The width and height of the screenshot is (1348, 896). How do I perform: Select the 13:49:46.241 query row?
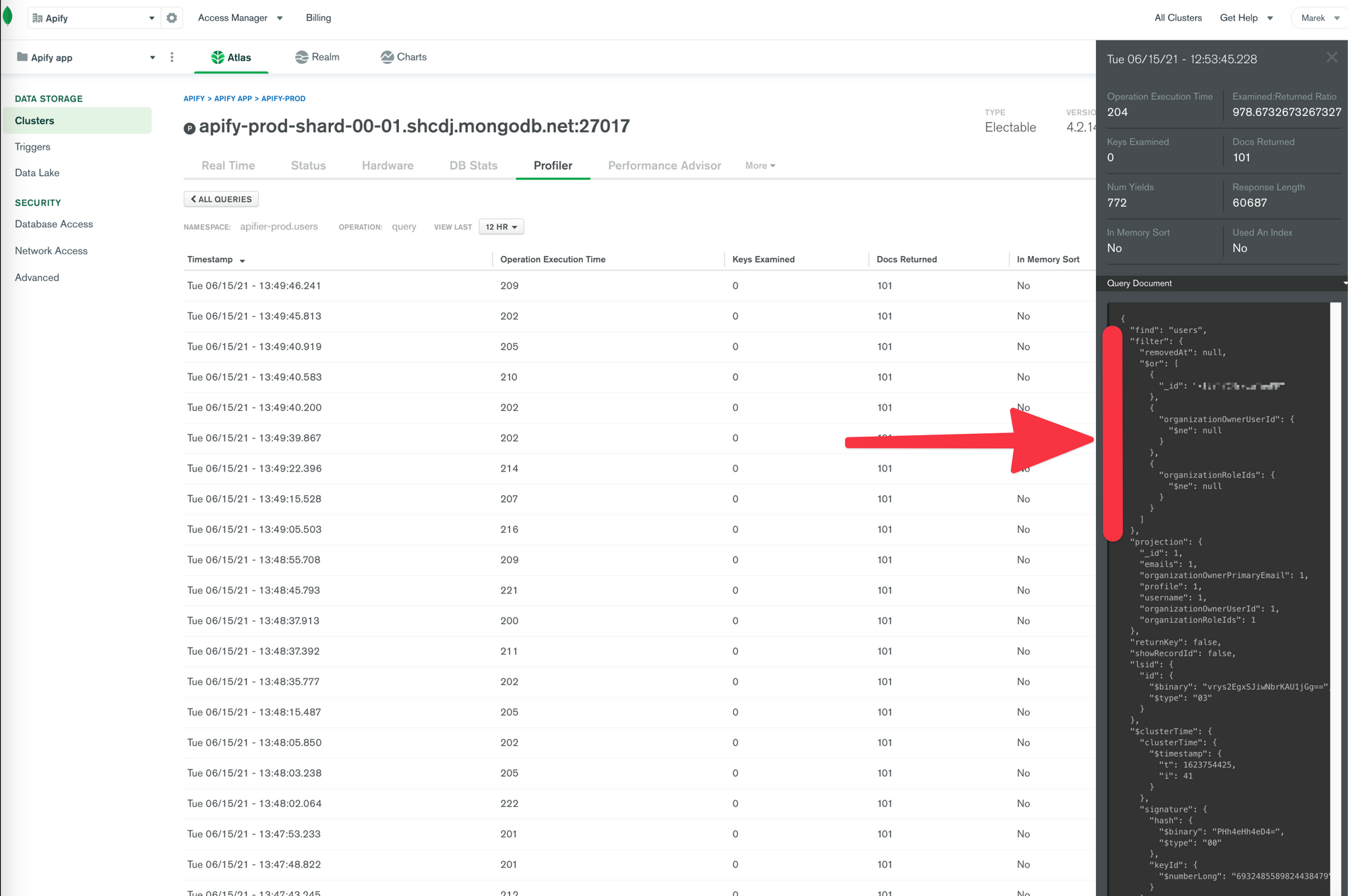pyautogui.click(x=254, y=286)
